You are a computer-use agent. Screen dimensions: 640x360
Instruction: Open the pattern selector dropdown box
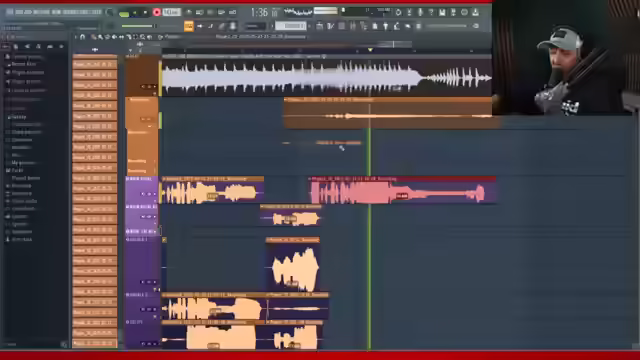(x=290, y=26)
